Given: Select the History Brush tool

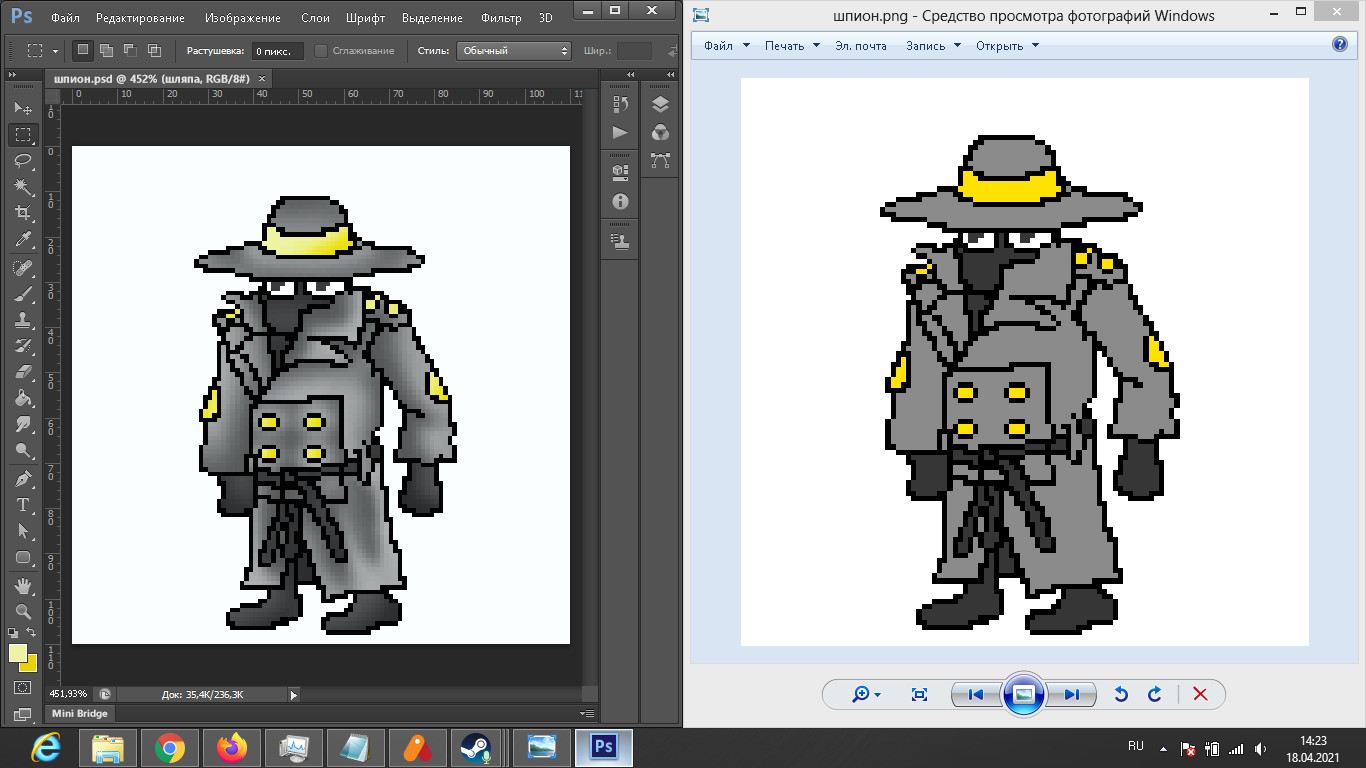Looking at the screenshot, I should [x=23, y=347].
